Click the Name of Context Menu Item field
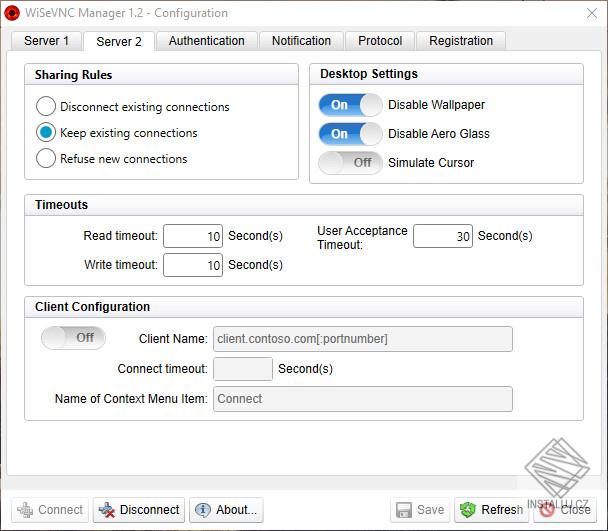Screen dimensions: 608x531 [363, 399]
